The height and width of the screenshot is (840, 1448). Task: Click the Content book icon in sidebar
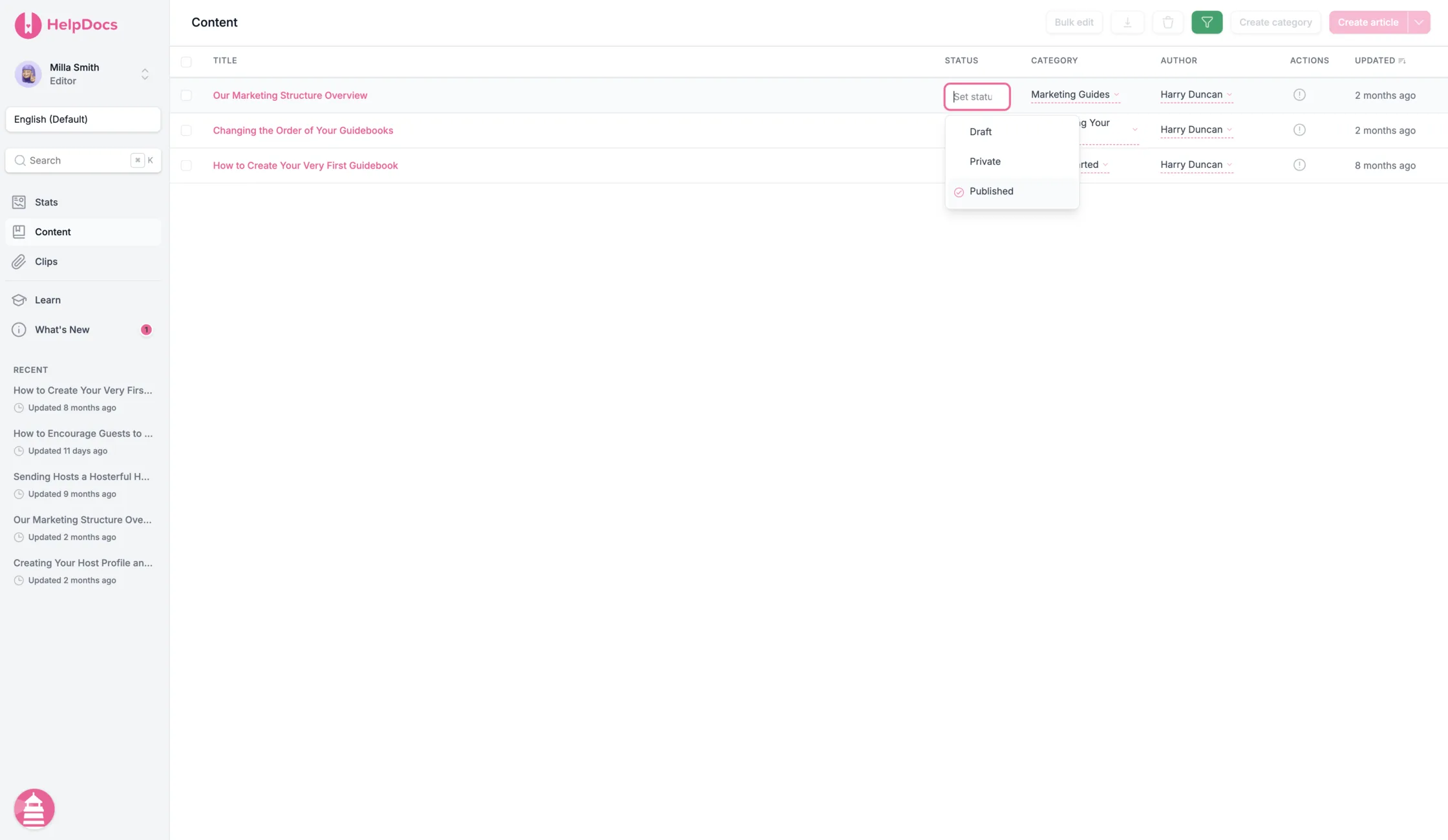coord(19,232)
